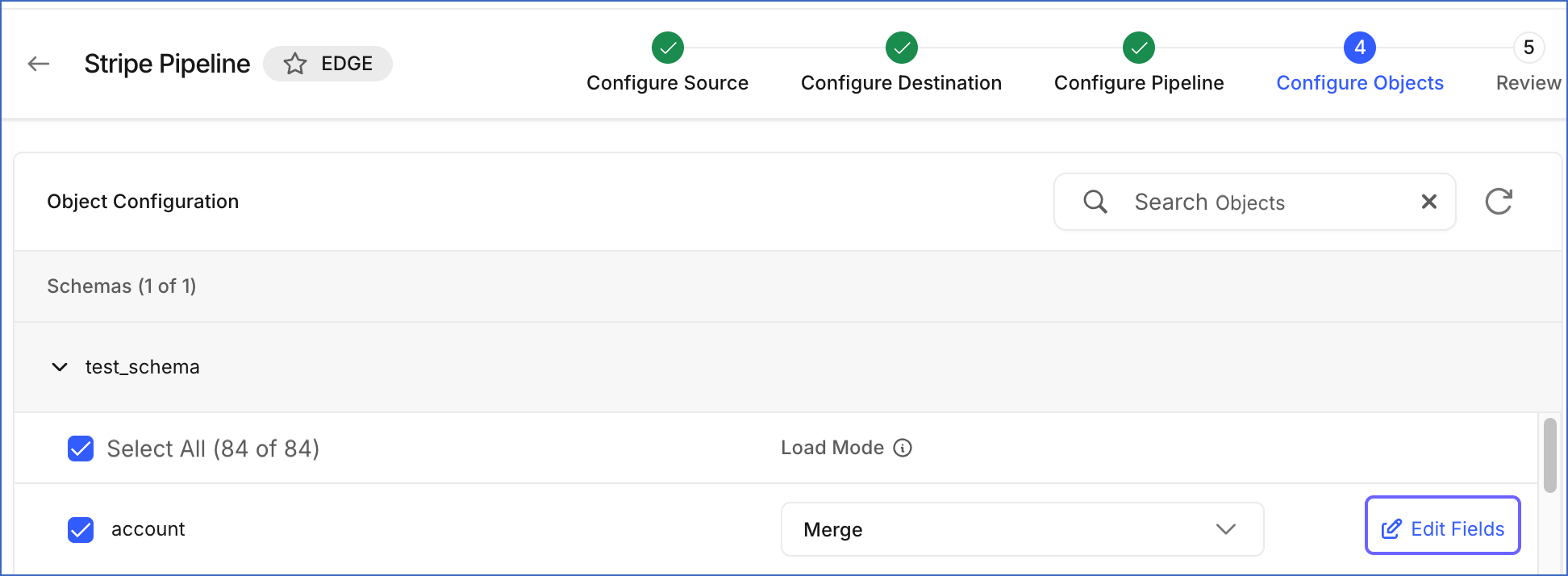Open the Configure Pipeline step
Screen dimensions: 1568x576
(x=1139, y=83)
